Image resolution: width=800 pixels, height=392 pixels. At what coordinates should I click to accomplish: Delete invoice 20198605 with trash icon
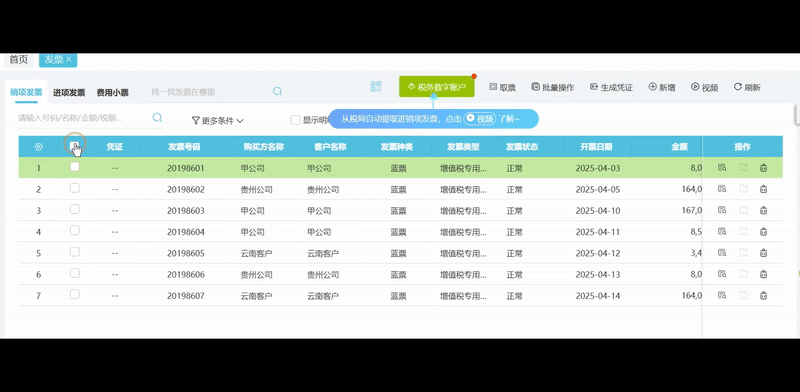(763, 253)
